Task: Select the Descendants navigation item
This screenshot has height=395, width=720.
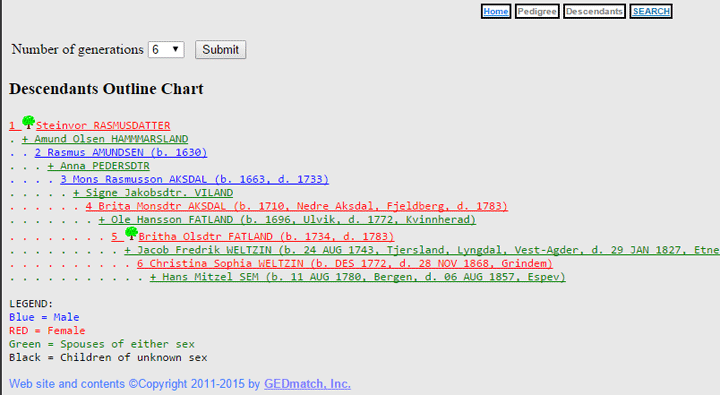Action: coord(594,11)
